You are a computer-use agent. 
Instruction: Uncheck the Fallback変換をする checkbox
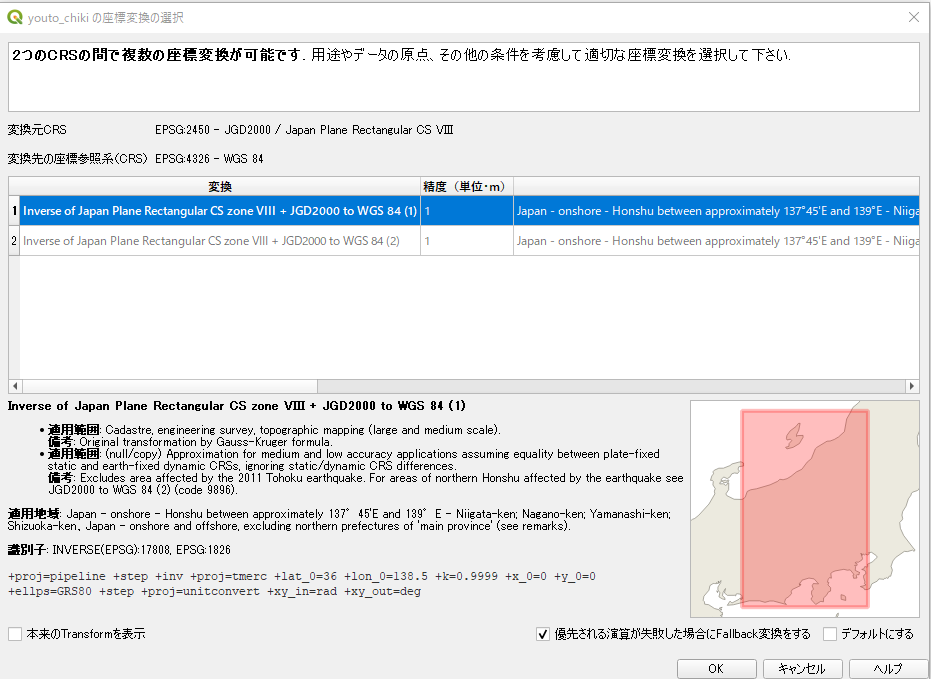[x=543, y=634]
